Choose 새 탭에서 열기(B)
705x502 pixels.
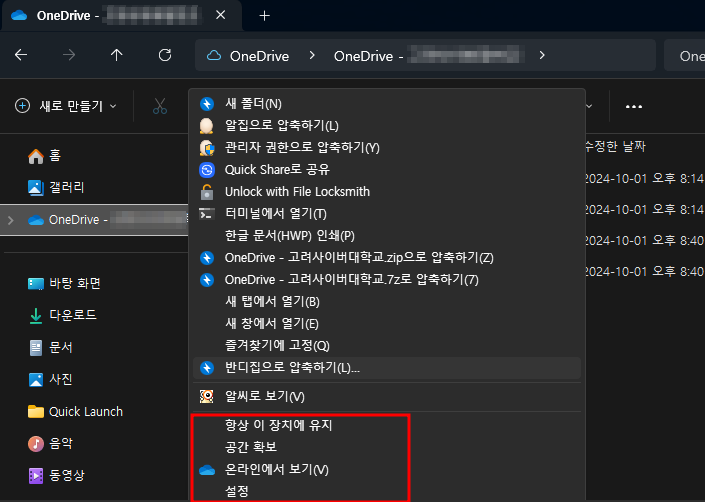click(x=387, y=302)
